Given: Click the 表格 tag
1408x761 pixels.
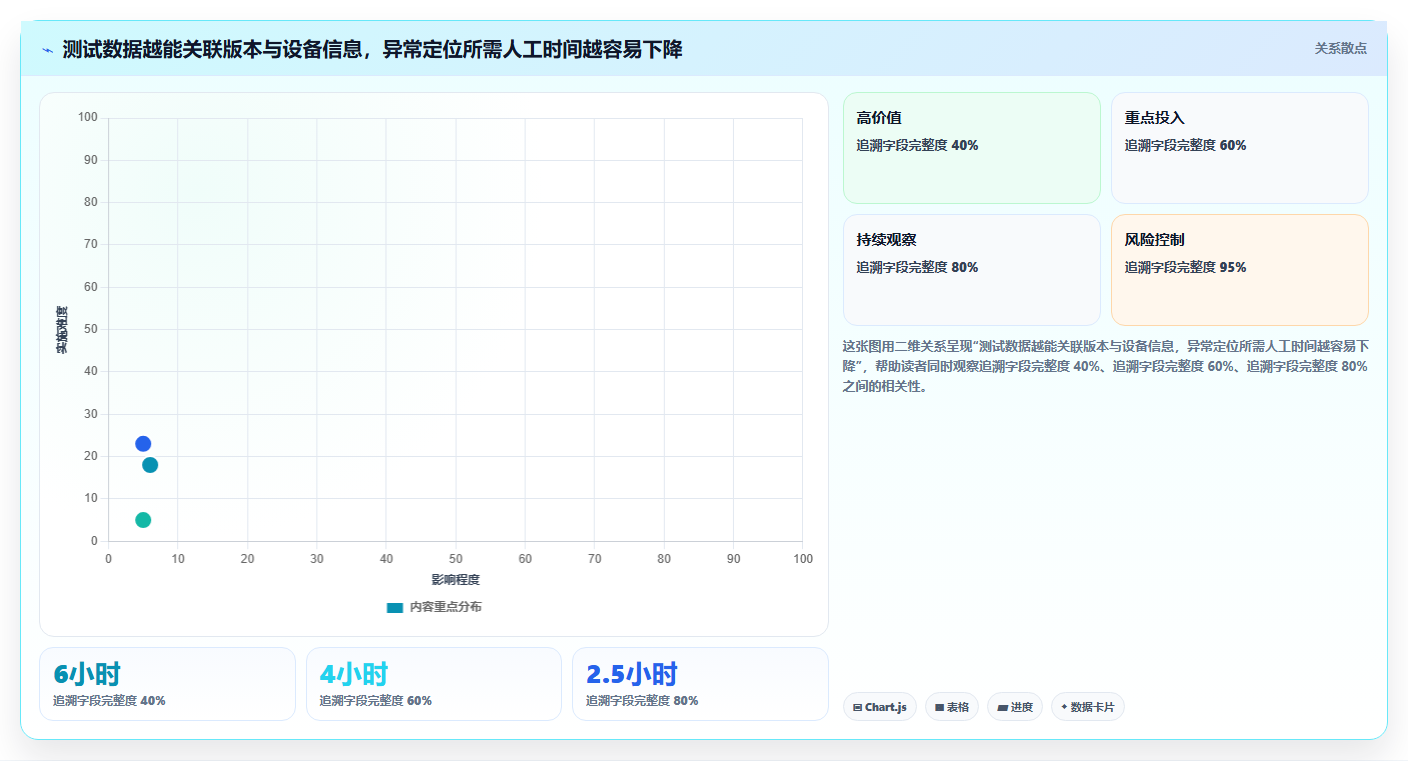Looking at the screenshot, I should pyautogui.click(x=952, y=707).
